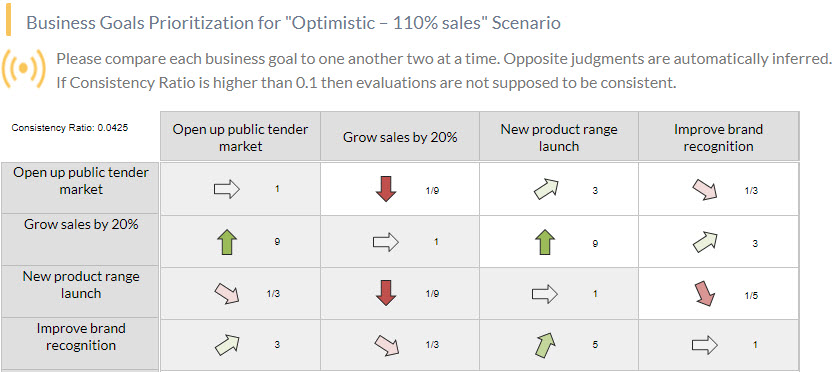Click the Consistency Ratio 0.0425 label
838x372 pixels.
pyautogui.click(x=69, y=128)
